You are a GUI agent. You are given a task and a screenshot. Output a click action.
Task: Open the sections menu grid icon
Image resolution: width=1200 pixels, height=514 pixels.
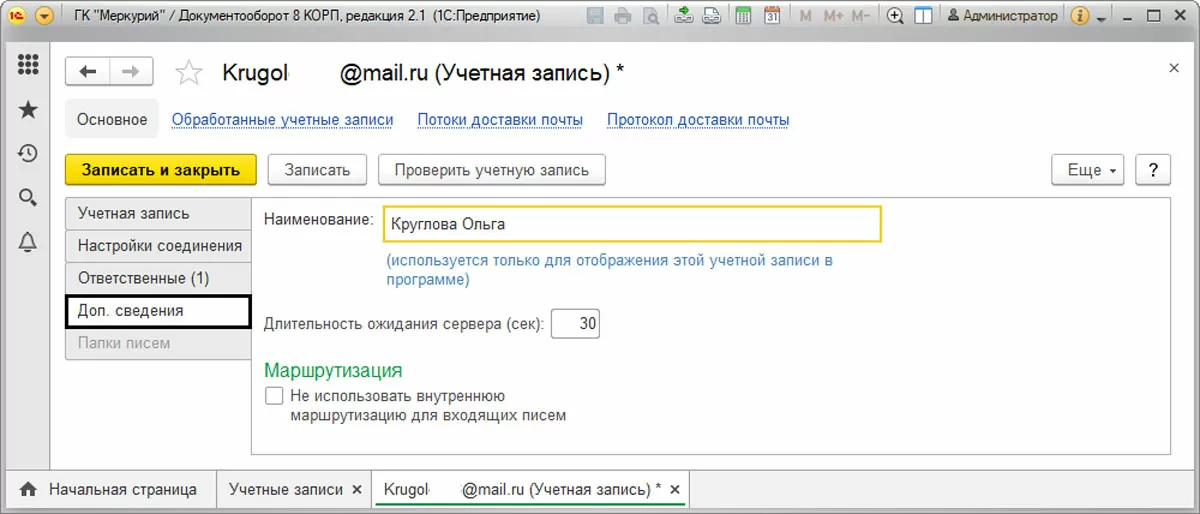pyautogui.click(x=28, y=65)
